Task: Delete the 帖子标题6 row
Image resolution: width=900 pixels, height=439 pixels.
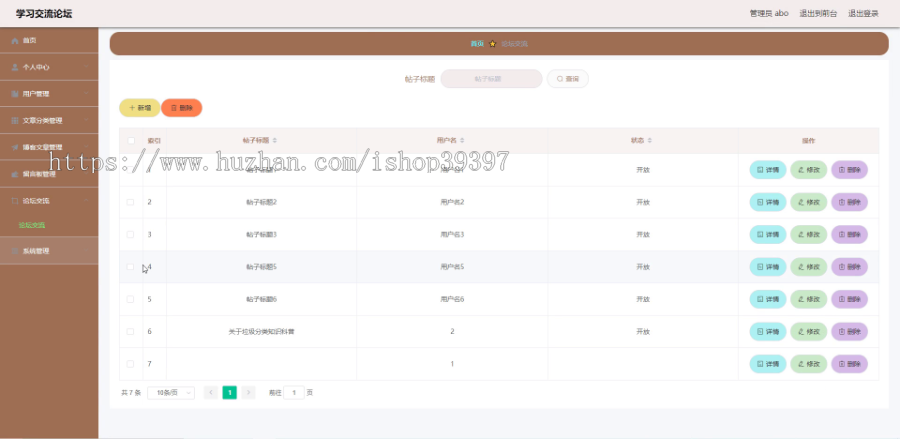Action: (849, 299)
